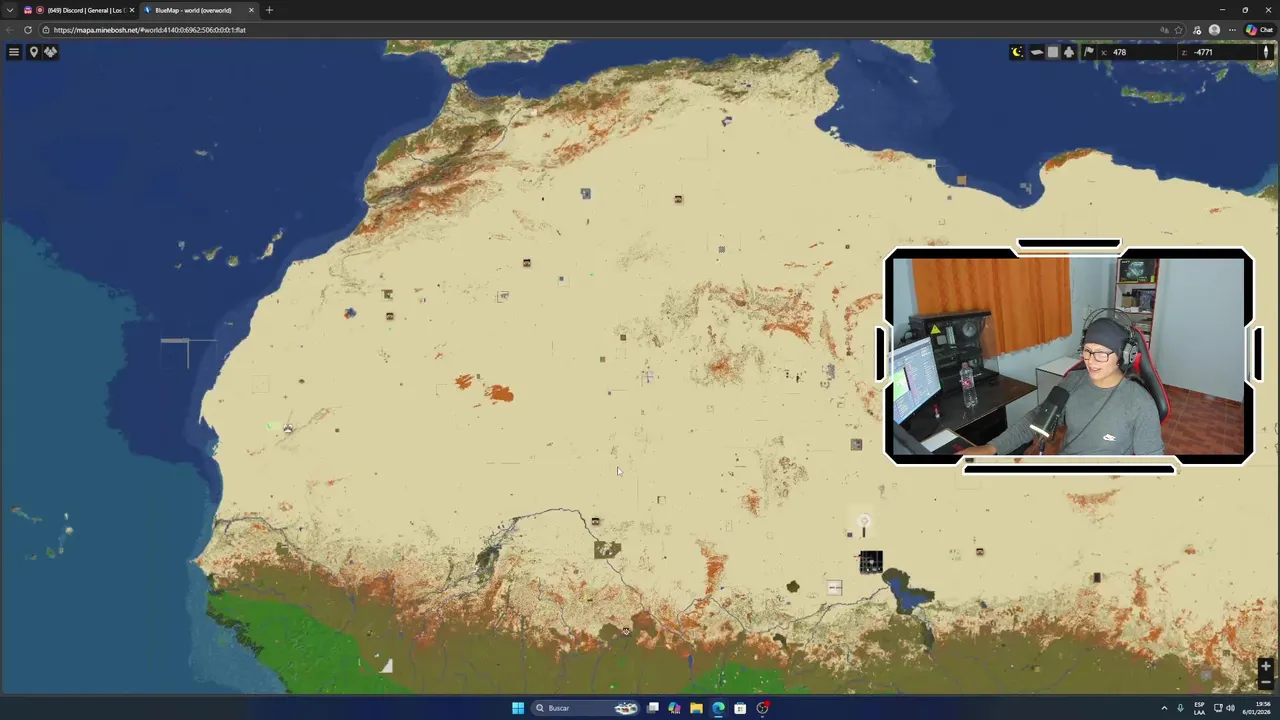This screenshot has height=720, width=1280.
Task: Click the microphone tray icon
Action: coord(1180,708)
